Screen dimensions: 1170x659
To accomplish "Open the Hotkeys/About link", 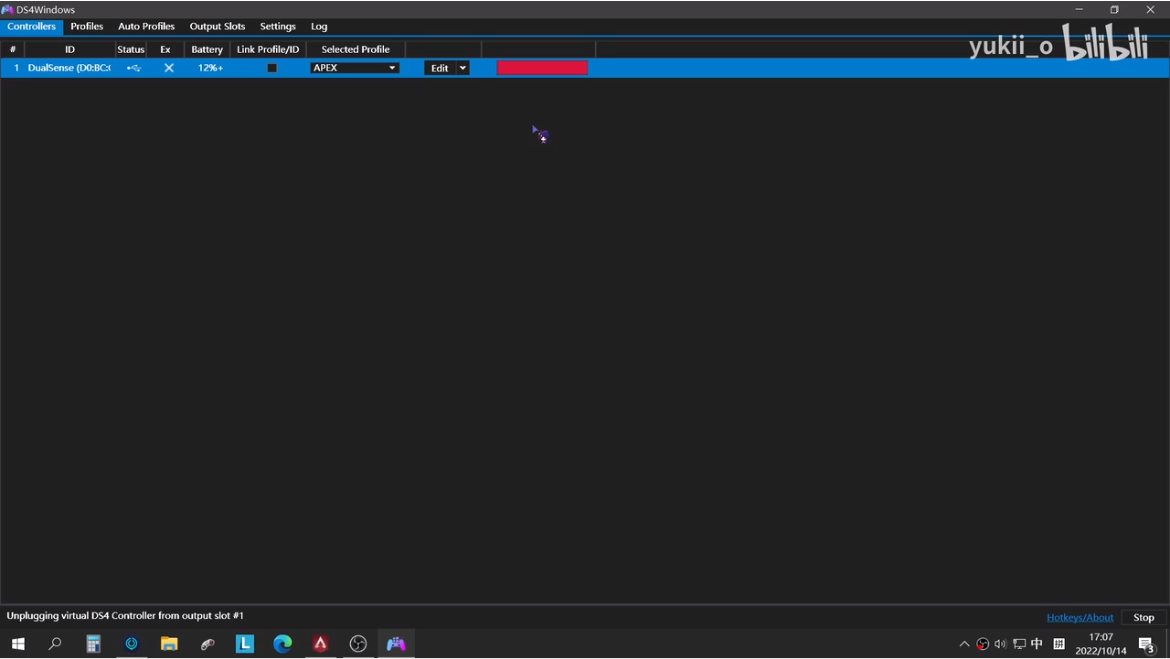I will pyautogui.click(x=1080, y=617).
